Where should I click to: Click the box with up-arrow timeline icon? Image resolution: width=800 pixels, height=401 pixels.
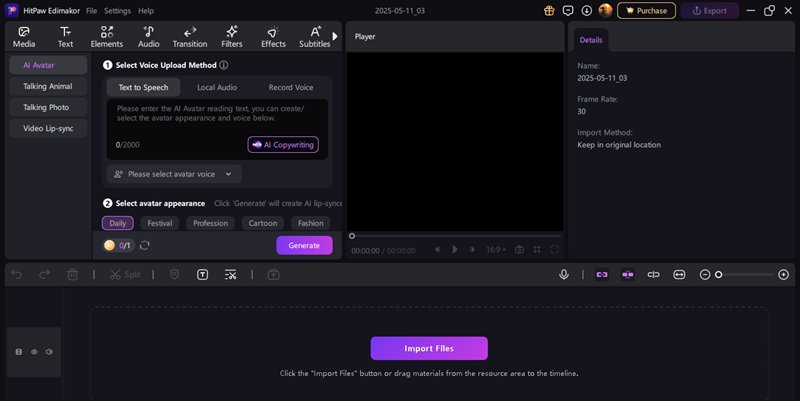[x=273, y=274]
